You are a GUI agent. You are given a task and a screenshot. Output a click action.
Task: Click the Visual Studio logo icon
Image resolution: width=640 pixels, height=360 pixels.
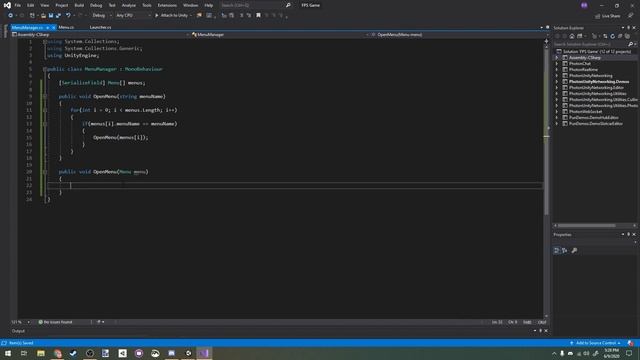7,5
